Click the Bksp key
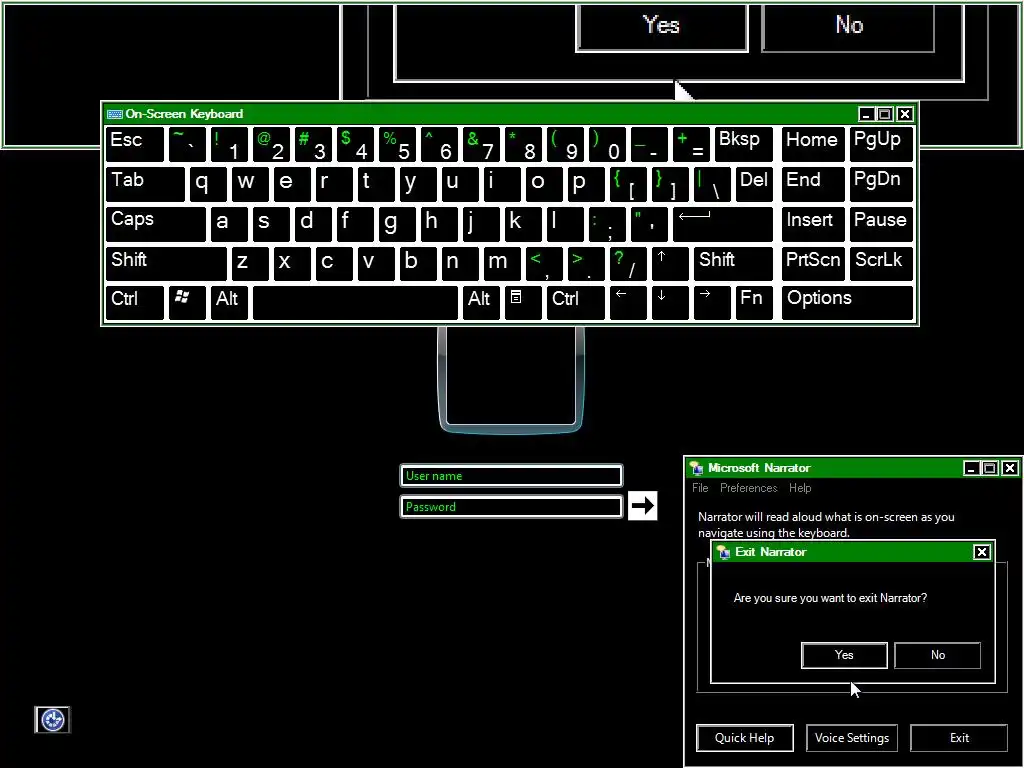 744,144
